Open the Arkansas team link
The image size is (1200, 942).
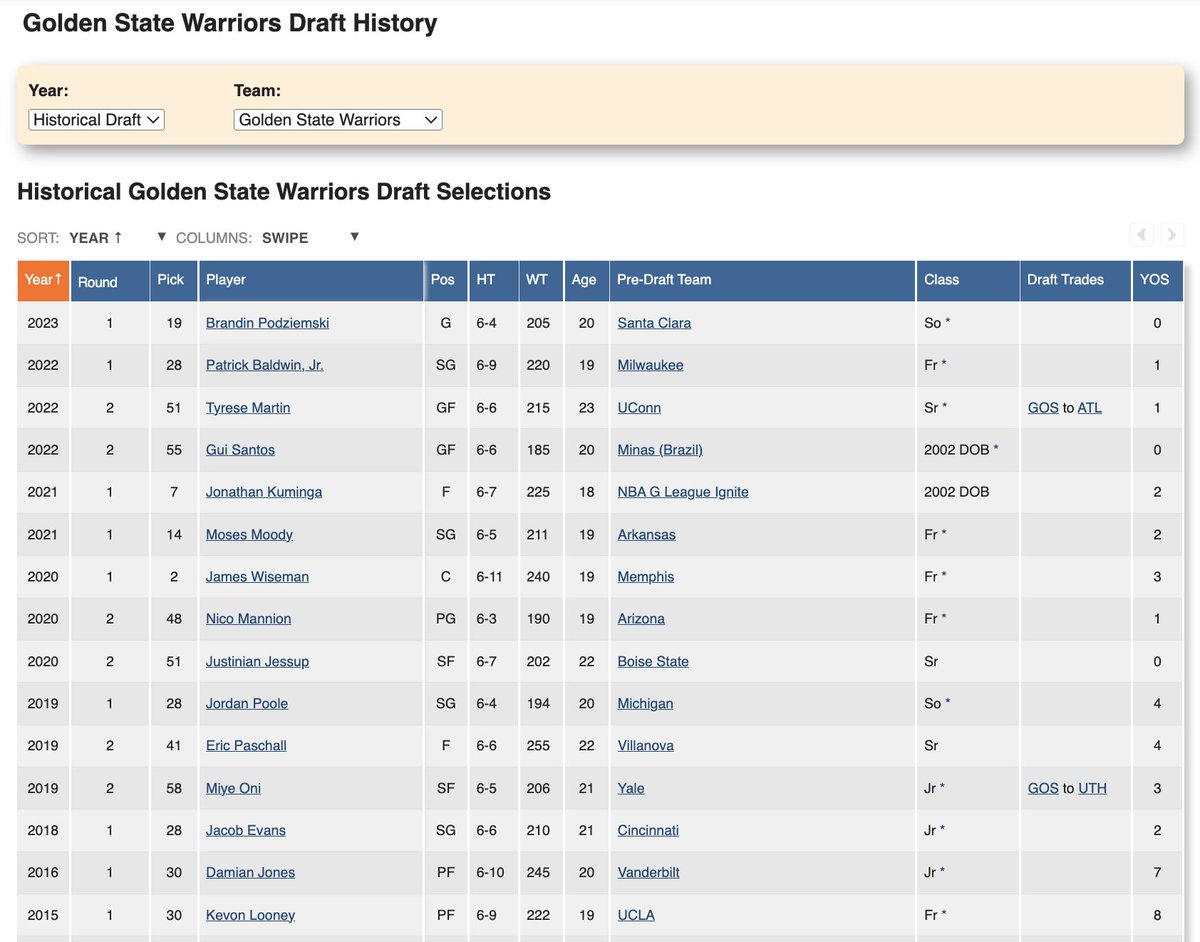(646, 535)
